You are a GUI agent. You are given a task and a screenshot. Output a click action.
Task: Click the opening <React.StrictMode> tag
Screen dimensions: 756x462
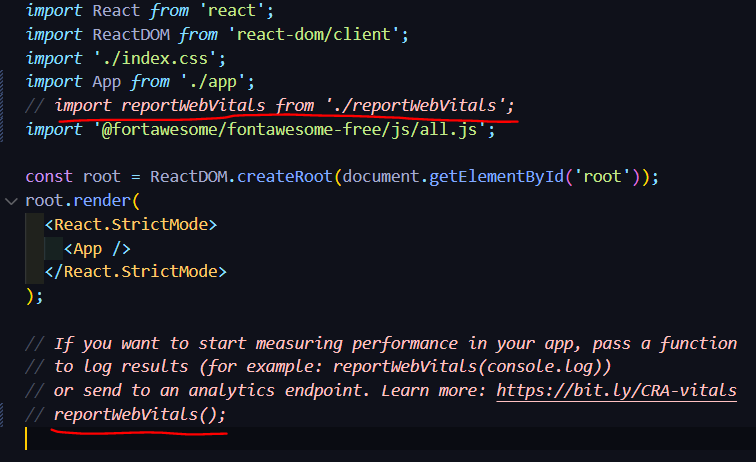point(131,224)
